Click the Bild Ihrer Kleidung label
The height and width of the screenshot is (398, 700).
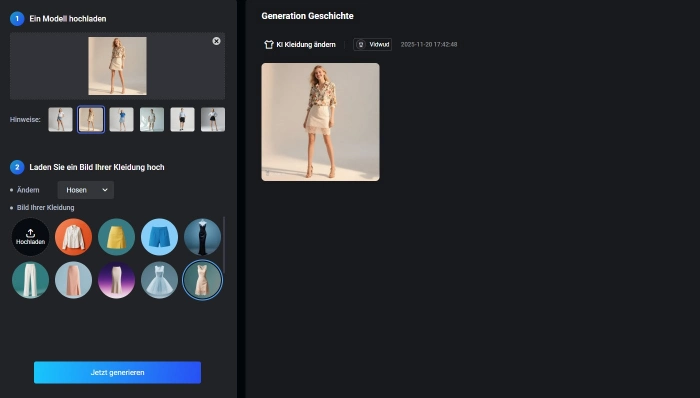[x=46, y=207]
